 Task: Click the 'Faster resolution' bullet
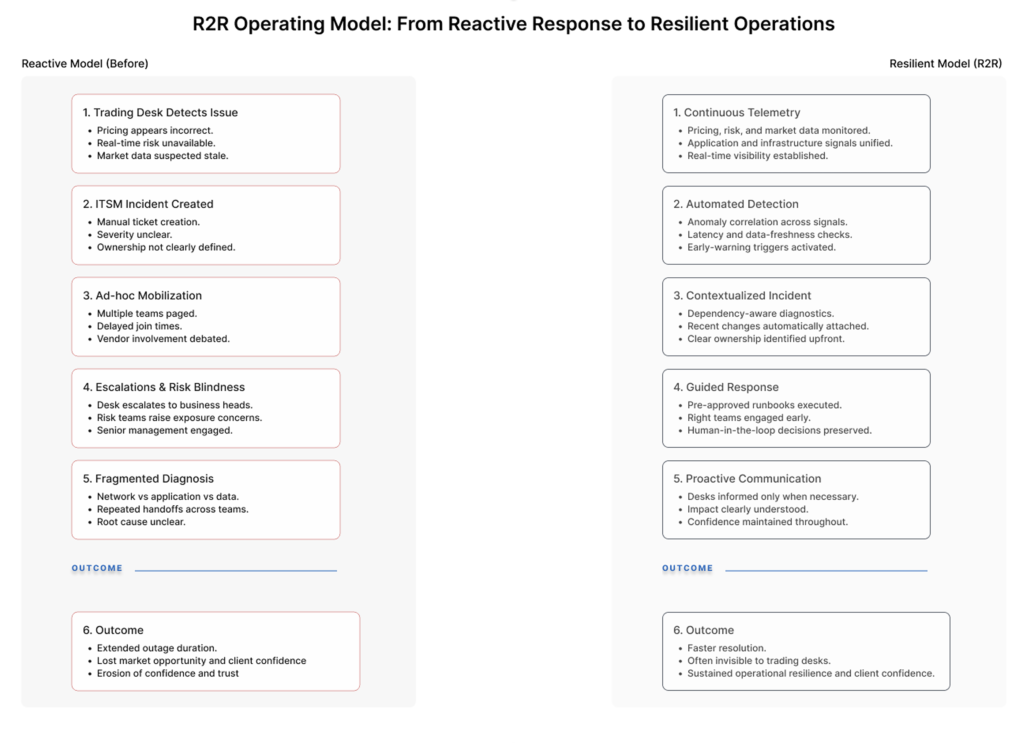[726, 648]
